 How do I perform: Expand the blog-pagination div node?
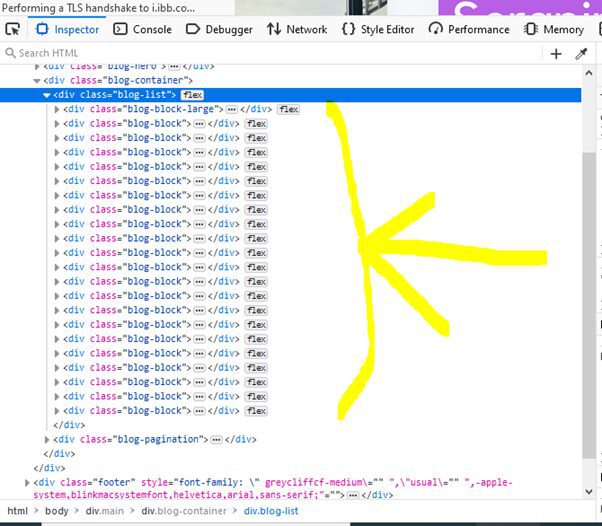coord(46,439)
